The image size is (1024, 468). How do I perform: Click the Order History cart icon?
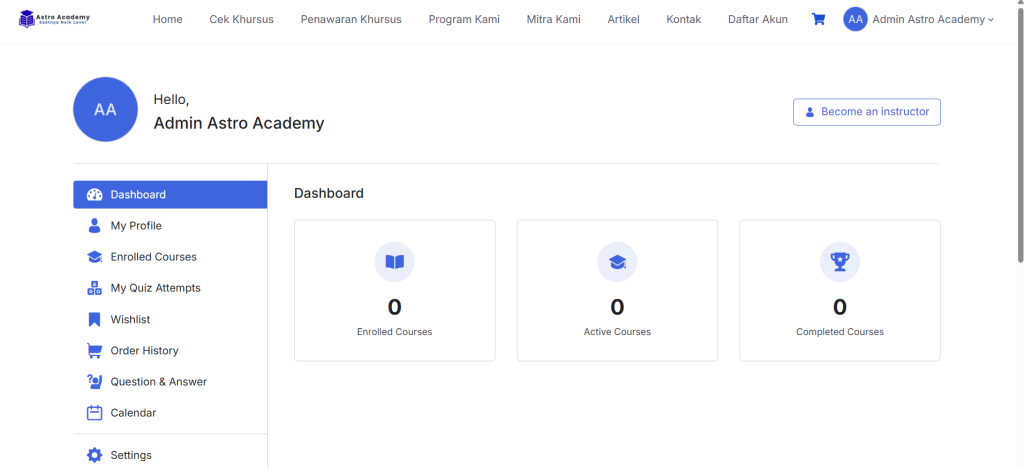click(94, 350)
